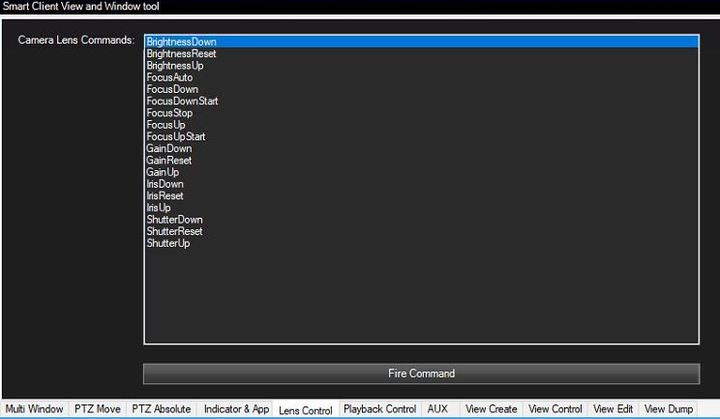Go to the View Dump tab
Image resolution: width=720 pixels, height=419 pixels.
point(667,409)
